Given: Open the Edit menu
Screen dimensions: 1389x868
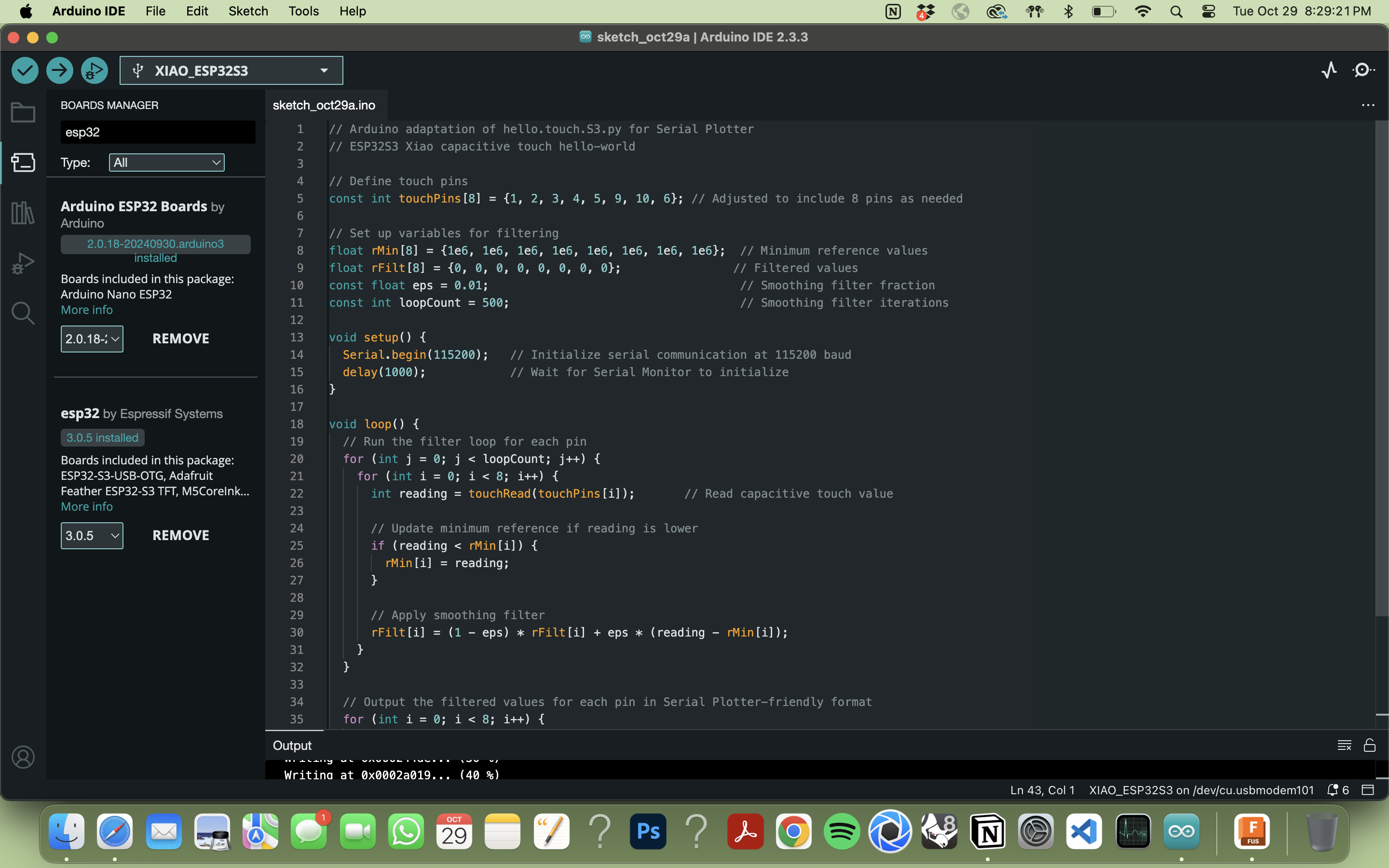Looking at the screenshot, I should tap(197, 12).
